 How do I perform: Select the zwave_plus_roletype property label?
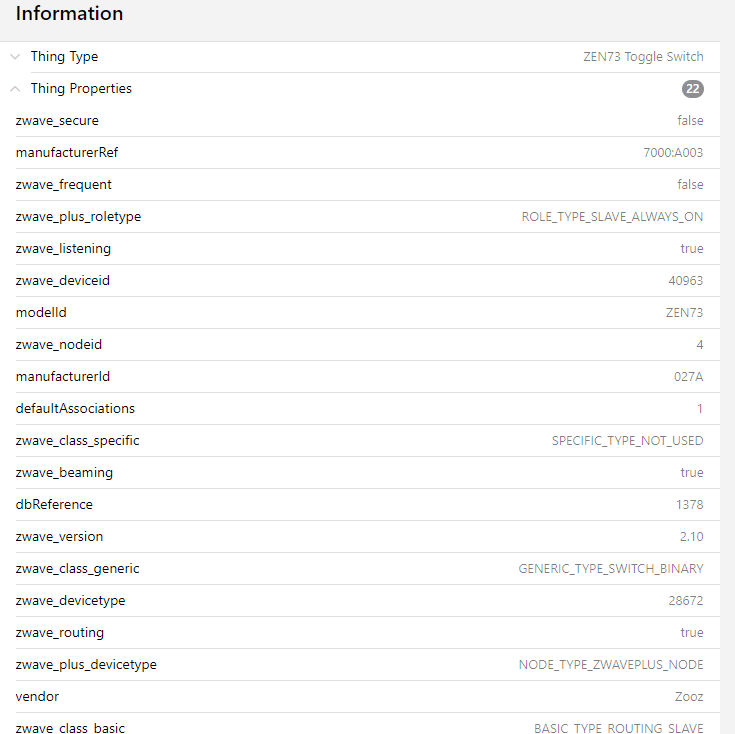(x=78, y=217)
